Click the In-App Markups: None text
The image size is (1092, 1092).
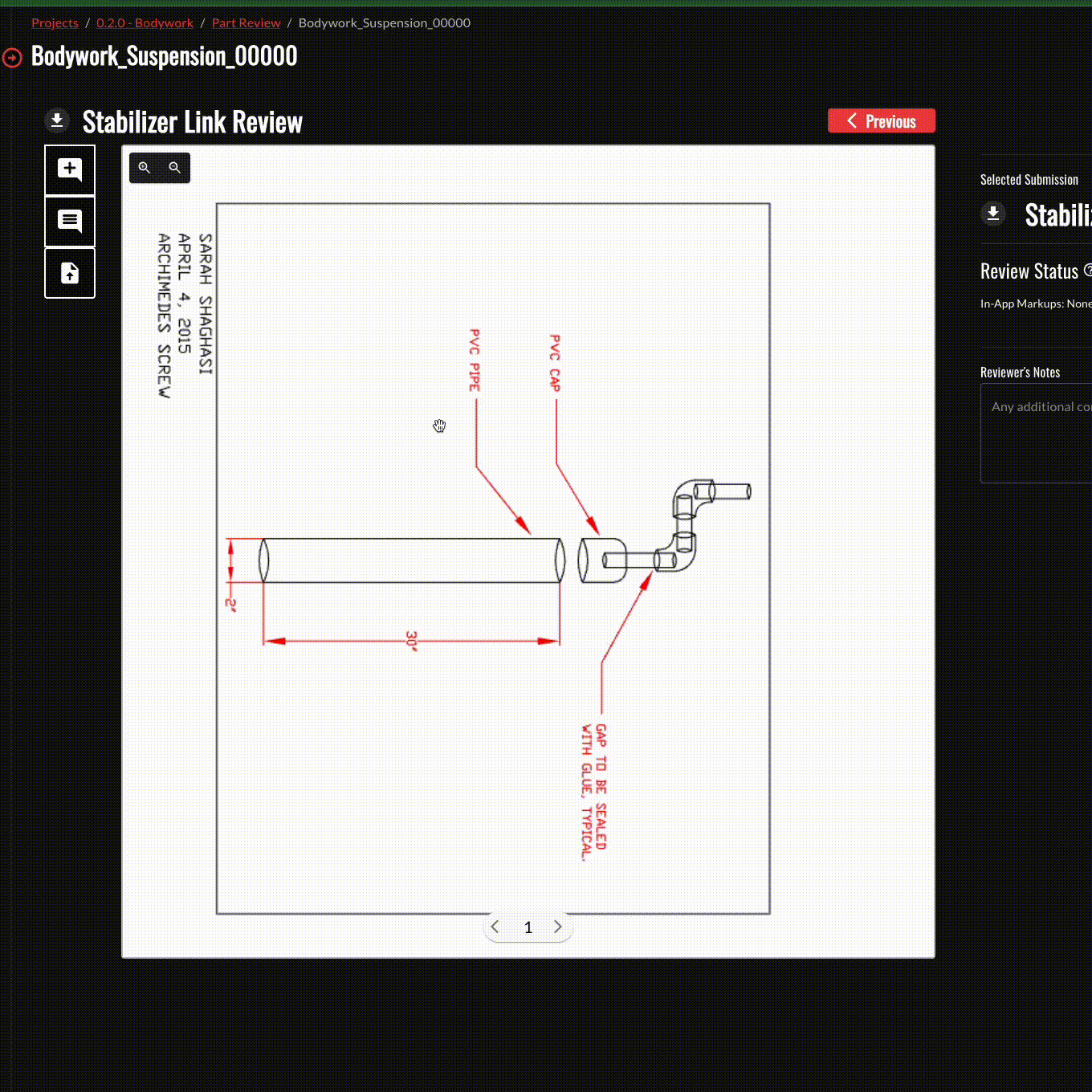pyautogui.click(x=1036, y=304)
